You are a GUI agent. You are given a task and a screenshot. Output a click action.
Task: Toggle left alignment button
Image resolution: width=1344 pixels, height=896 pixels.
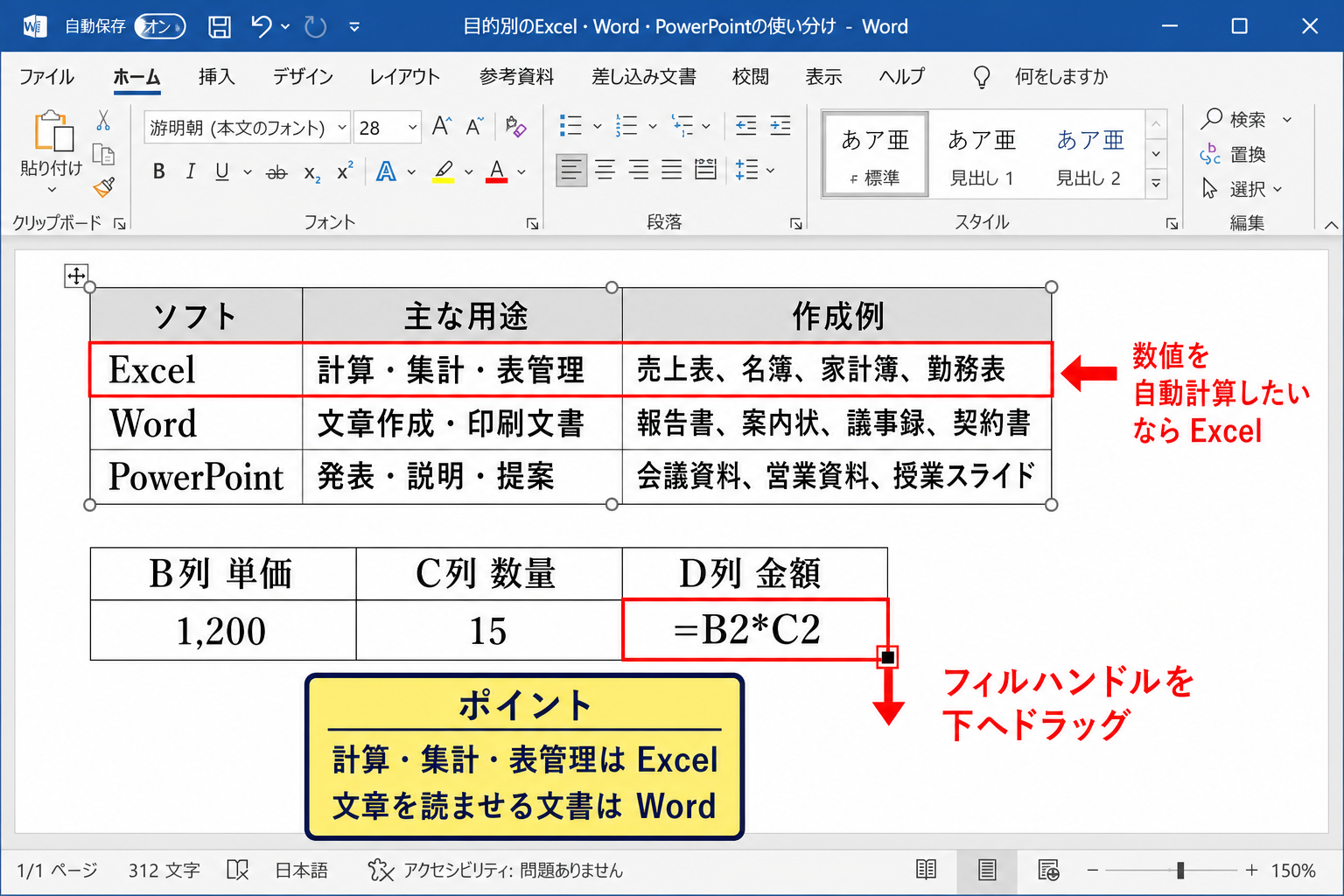tap(571, 170)
